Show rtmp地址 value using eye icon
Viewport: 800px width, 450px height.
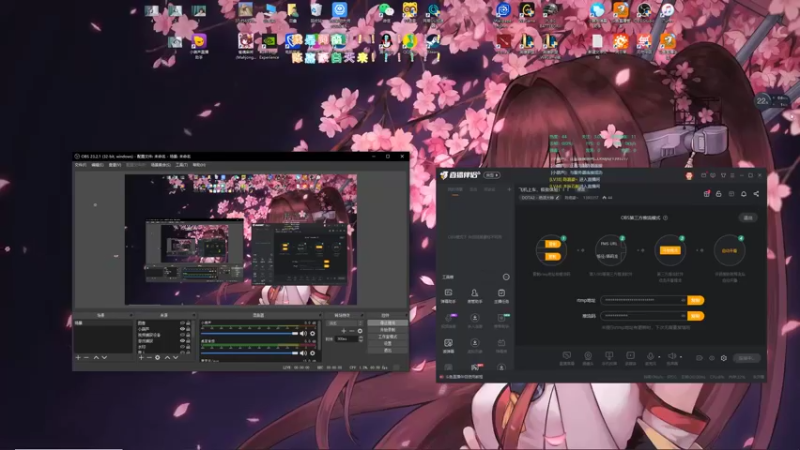point(683,301)
